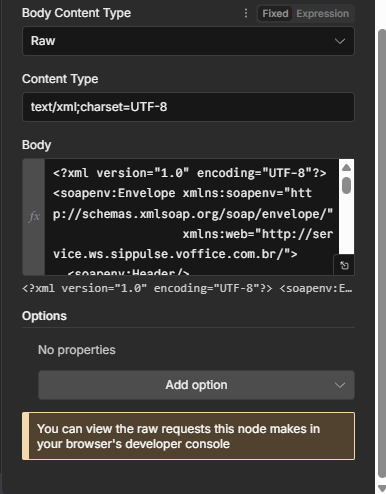Open the Body expression editor expand icon
Image resolution: width=386 pixels, height=494 pixels.
click(344, 265)
